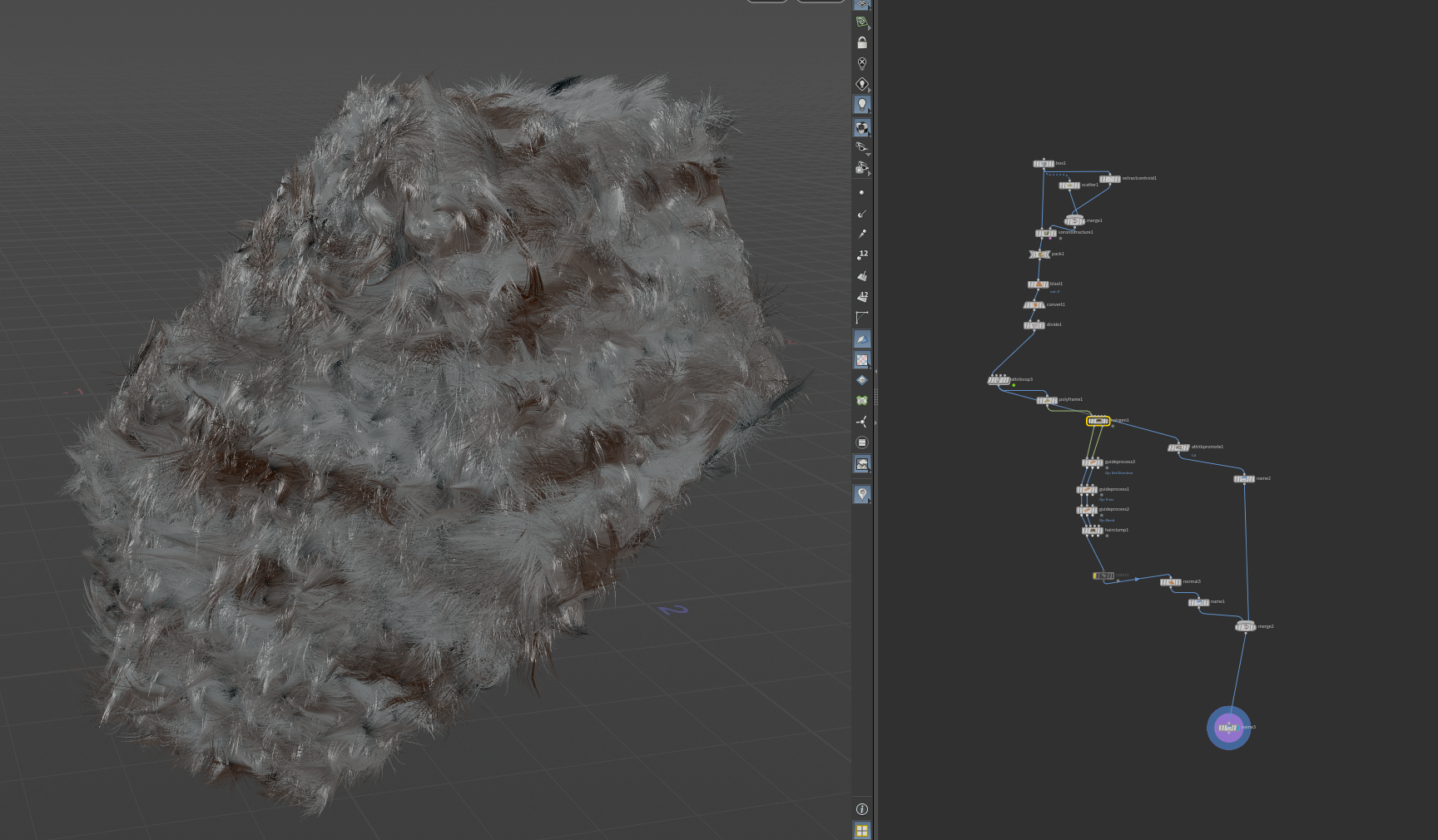Select the scatter1 node
This screenshot has height=840, width=1438.
[x=1069, y=185]
